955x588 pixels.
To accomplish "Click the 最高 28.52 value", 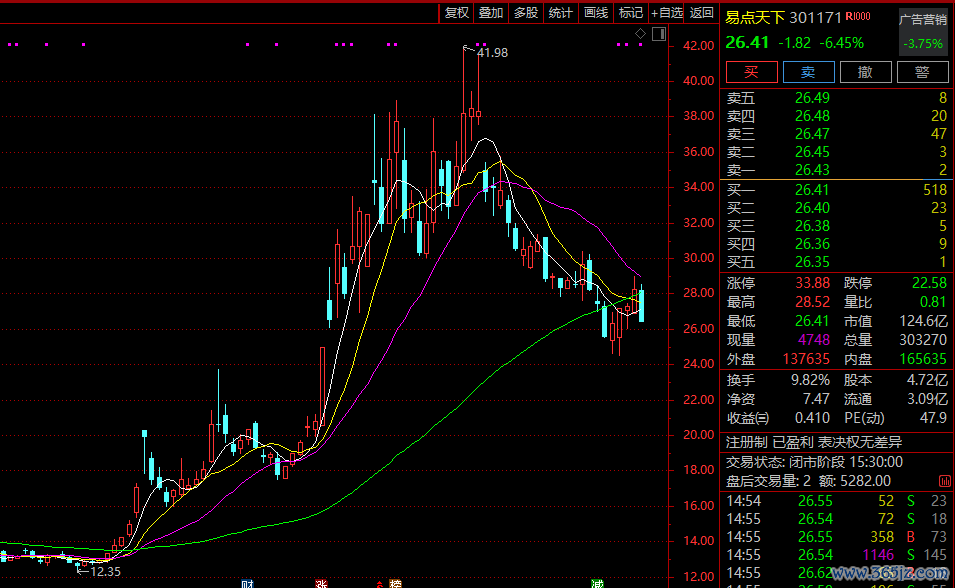I will point(812,302).
